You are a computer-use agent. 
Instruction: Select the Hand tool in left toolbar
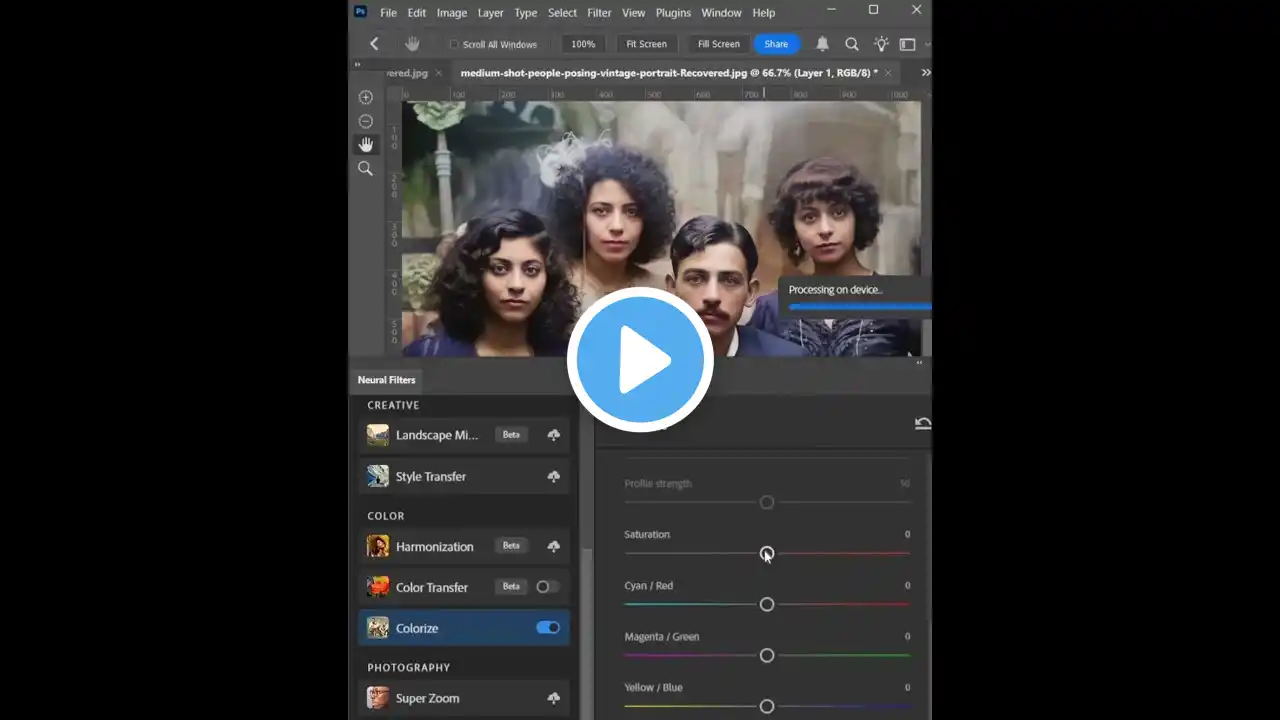point(366,145)
